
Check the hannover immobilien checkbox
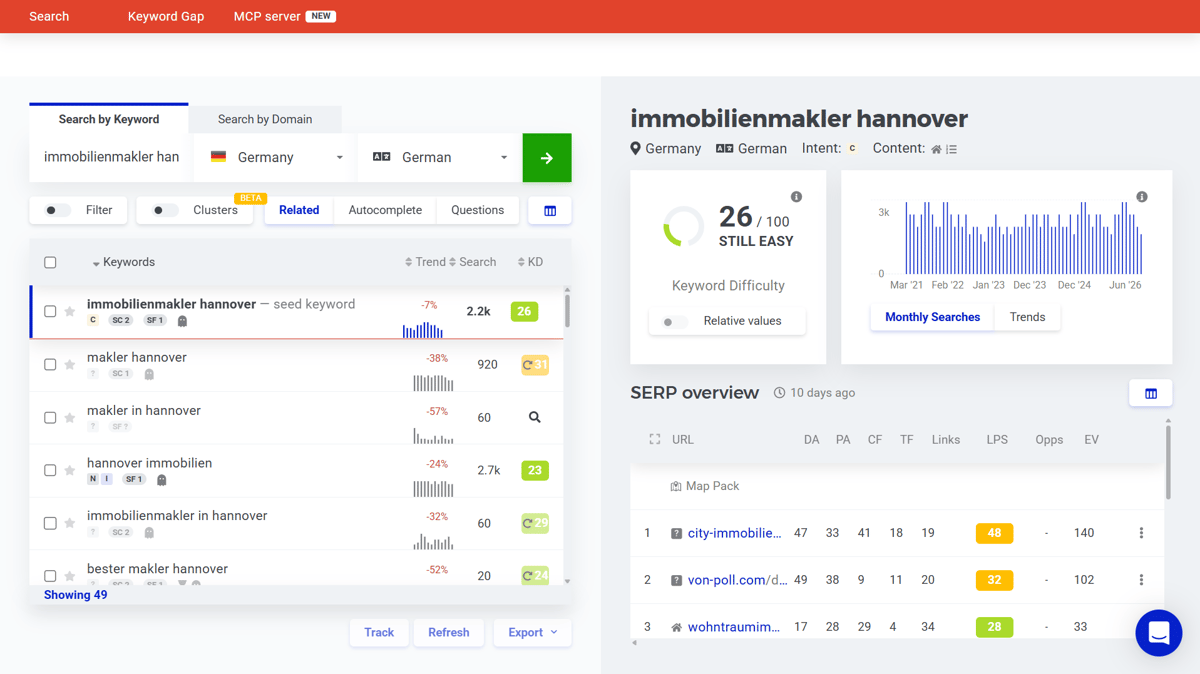point(50,470)
